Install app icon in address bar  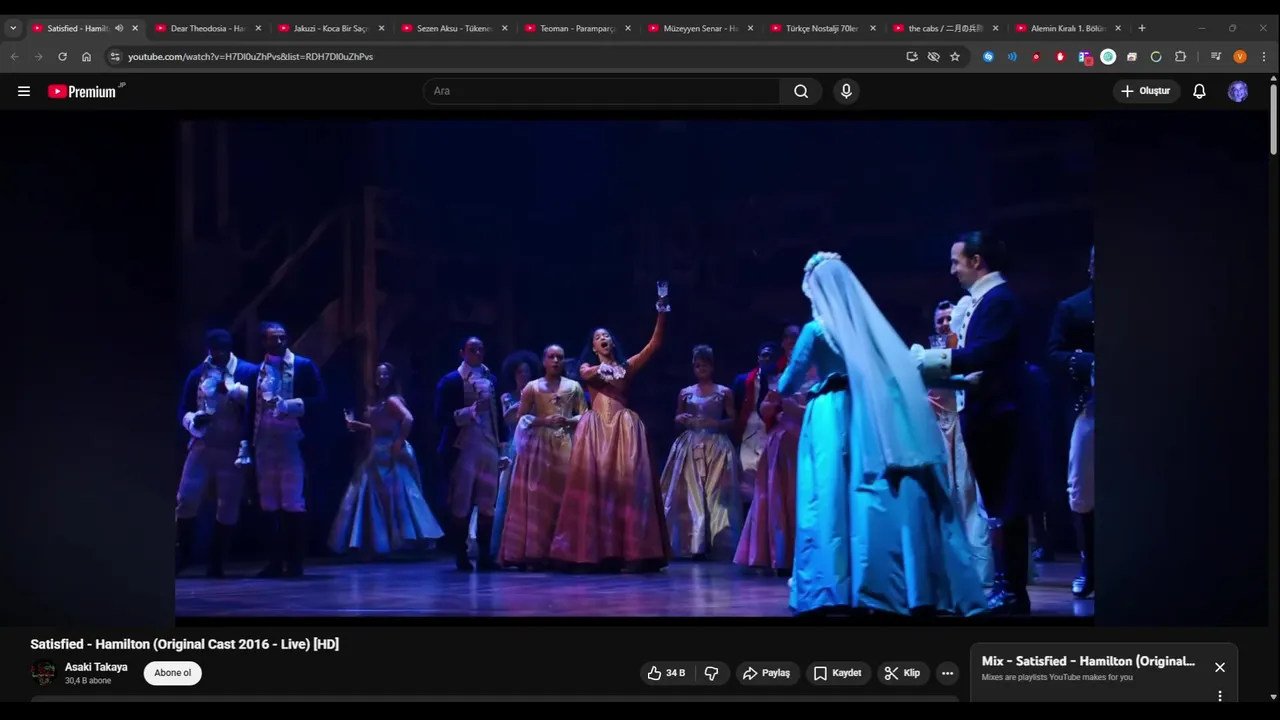pyautogui.click(x=912, y=57)
